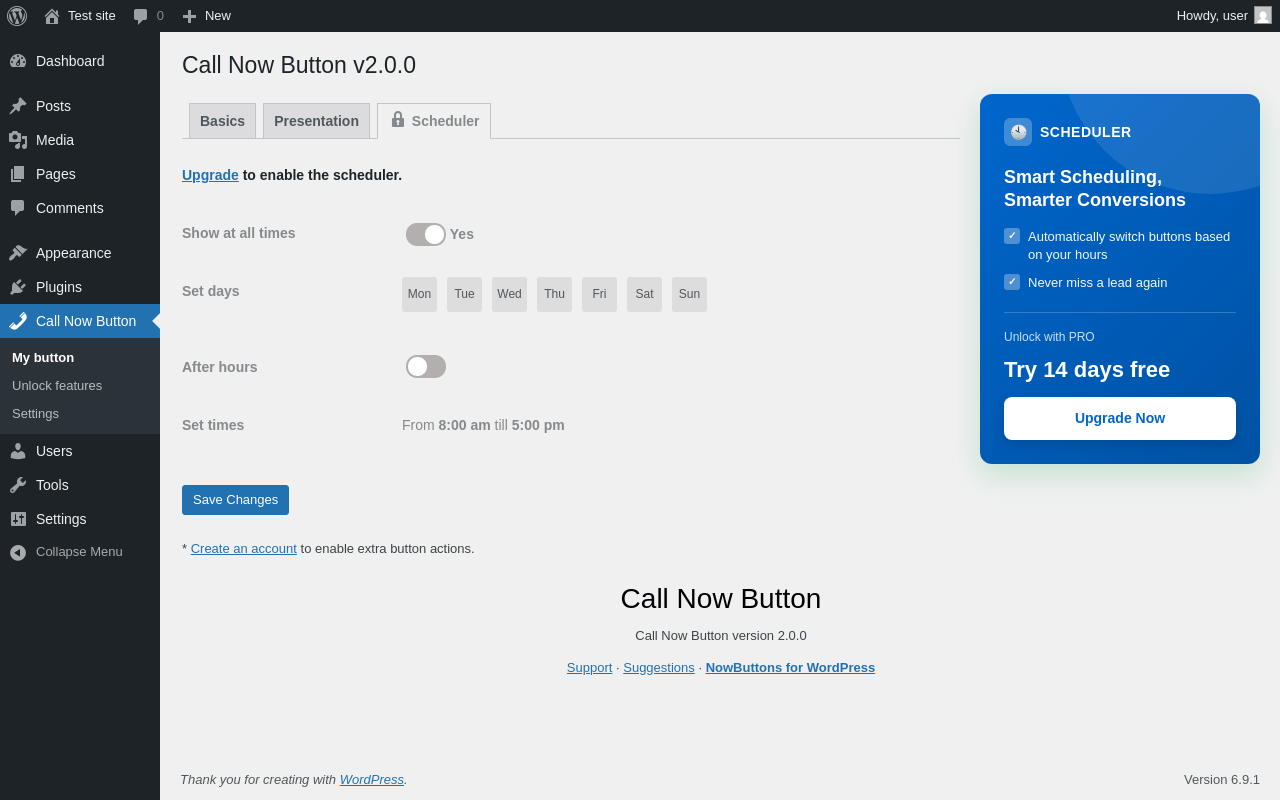Click the plus icon next to New
This screenshot has height=800, width=1280.
pyautogui.click(x=189, y=16)
